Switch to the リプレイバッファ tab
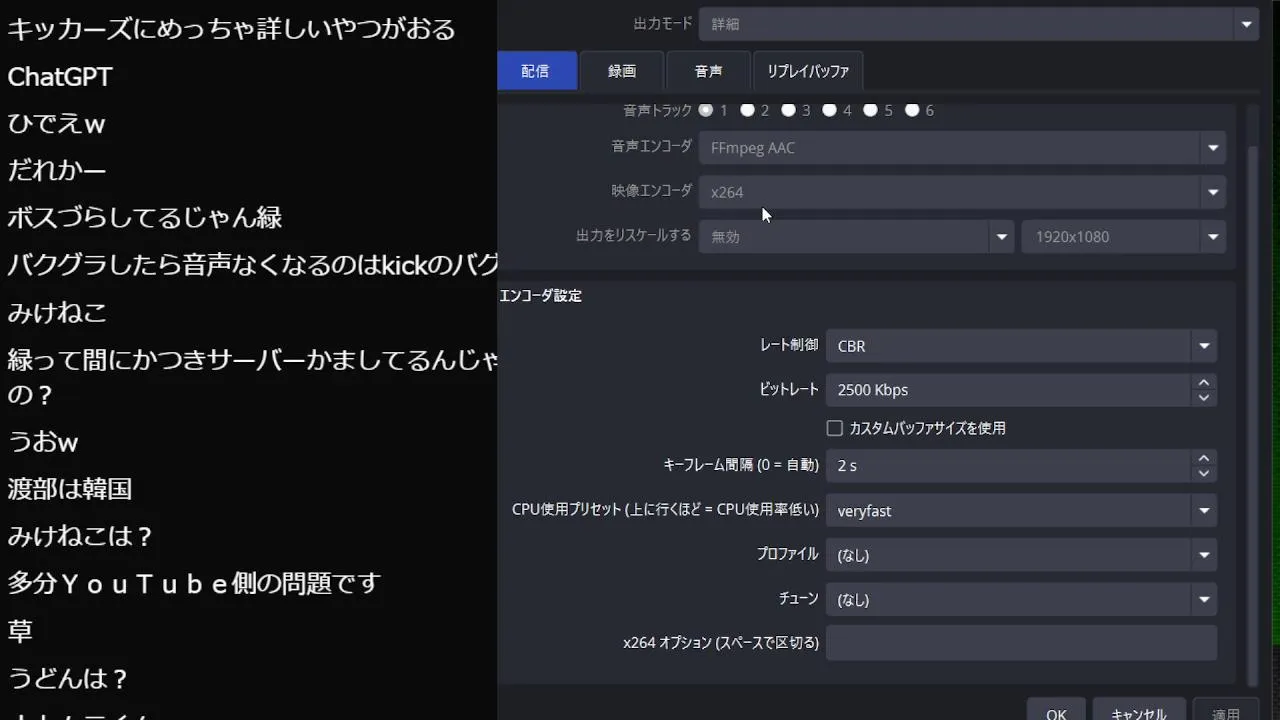The image size is (1280, 720). 808,71
